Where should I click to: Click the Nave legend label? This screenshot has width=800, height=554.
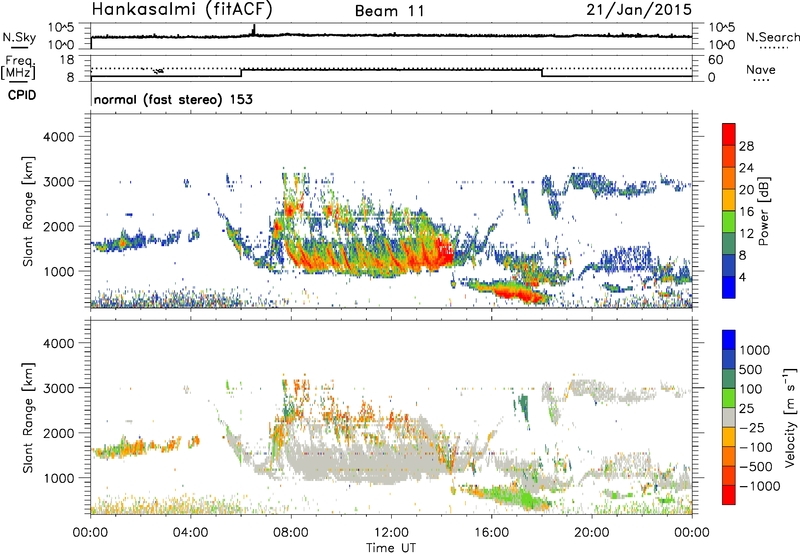[760, 70]
